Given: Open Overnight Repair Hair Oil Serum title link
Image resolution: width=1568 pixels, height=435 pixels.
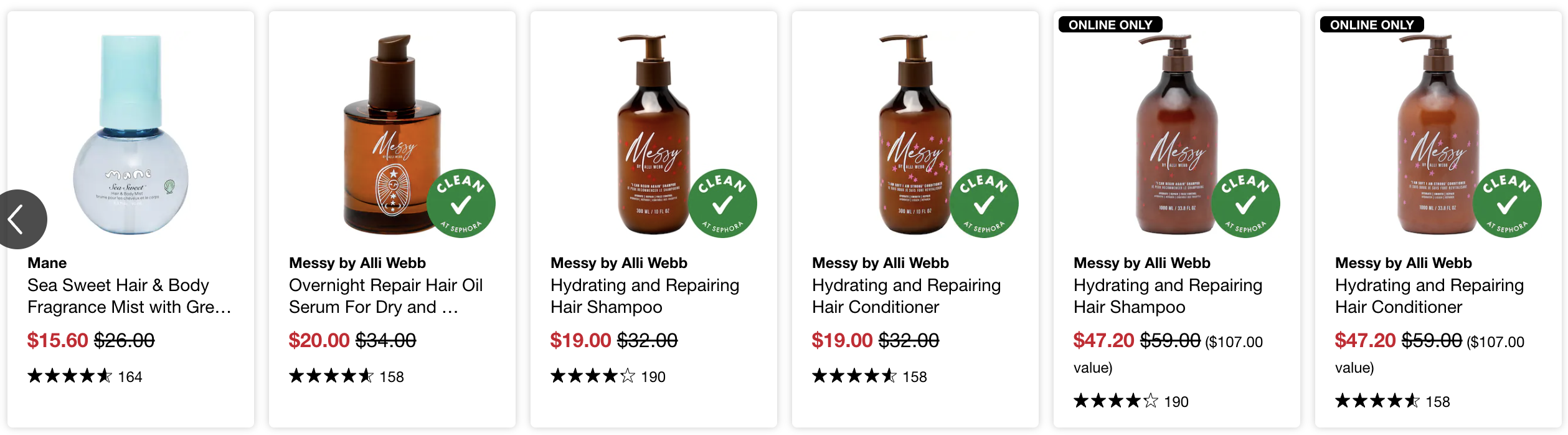Looking at the screenshot, I should click(x=385, y=296).
